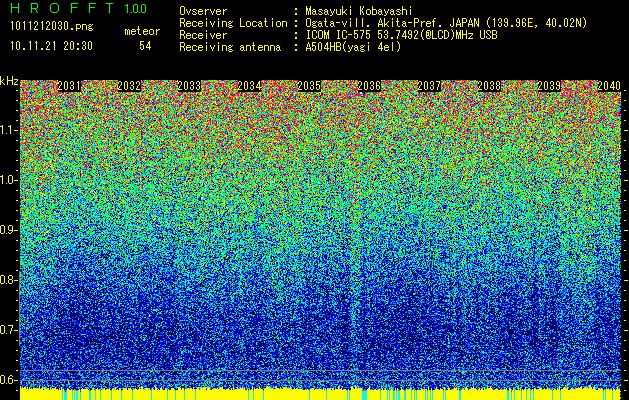Click the Receiving antenna field label
This screenshot has width=629, height=400.
[x=230, y=47]
